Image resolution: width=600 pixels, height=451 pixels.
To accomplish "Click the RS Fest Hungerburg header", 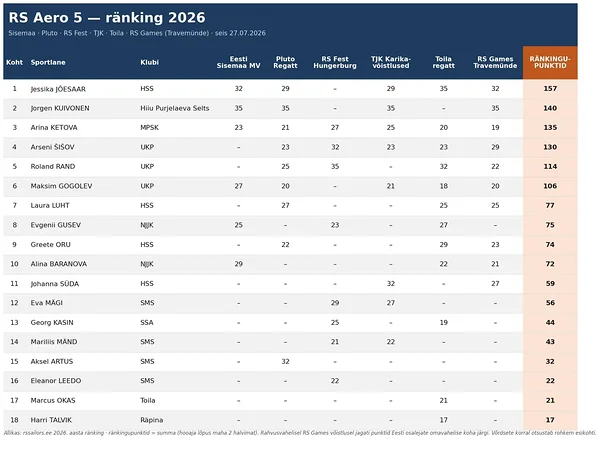I will tap(335, 62).
